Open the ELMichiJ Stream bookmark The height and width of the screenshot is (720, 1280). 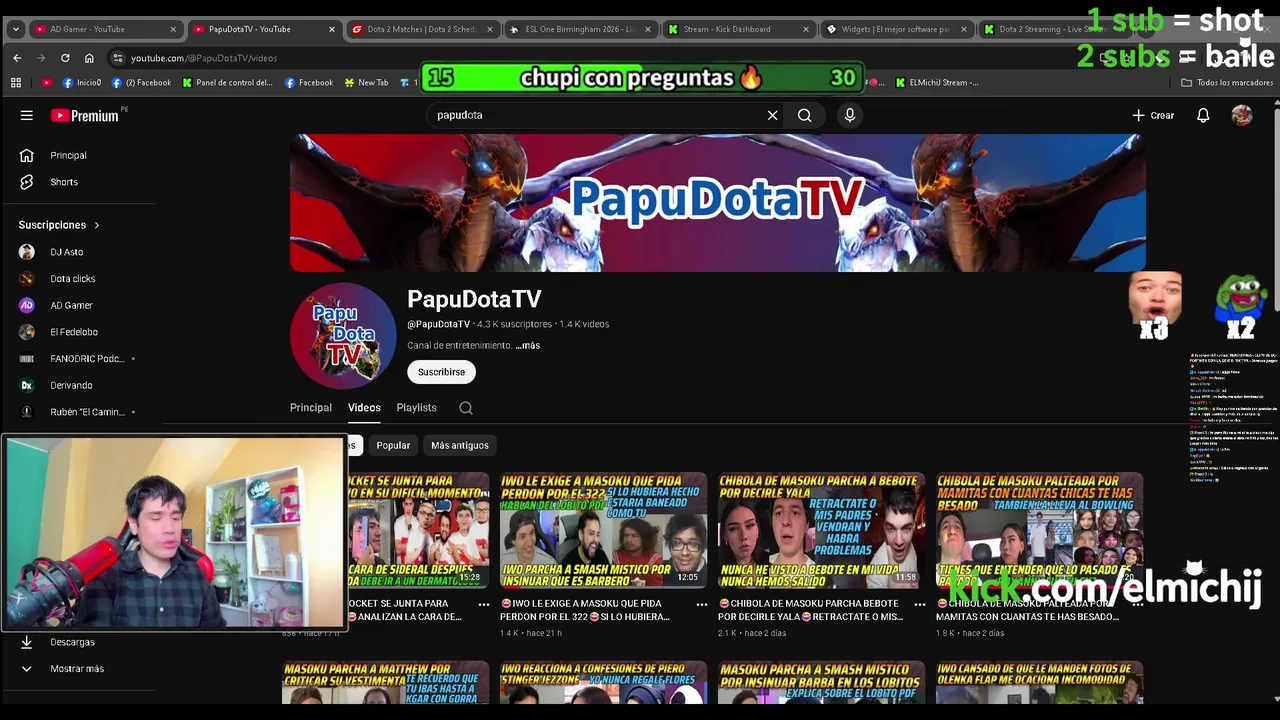pos(937,83)
